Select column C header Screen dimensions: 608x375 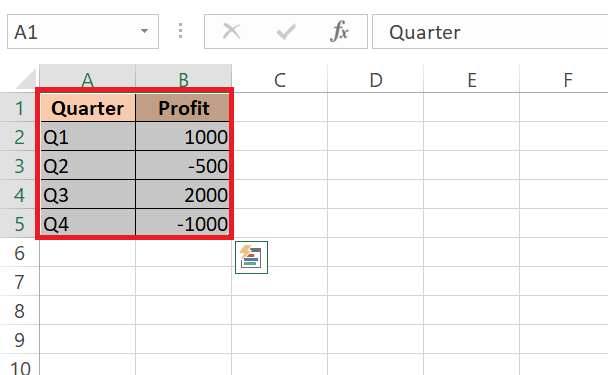point(280,79)
